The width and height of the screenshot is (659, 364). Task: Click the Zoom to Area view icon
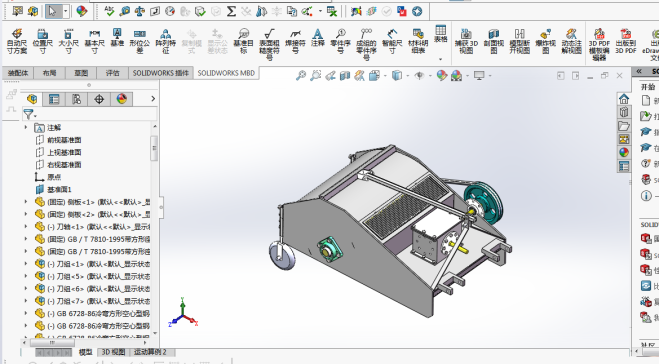[x=316, y=76]
